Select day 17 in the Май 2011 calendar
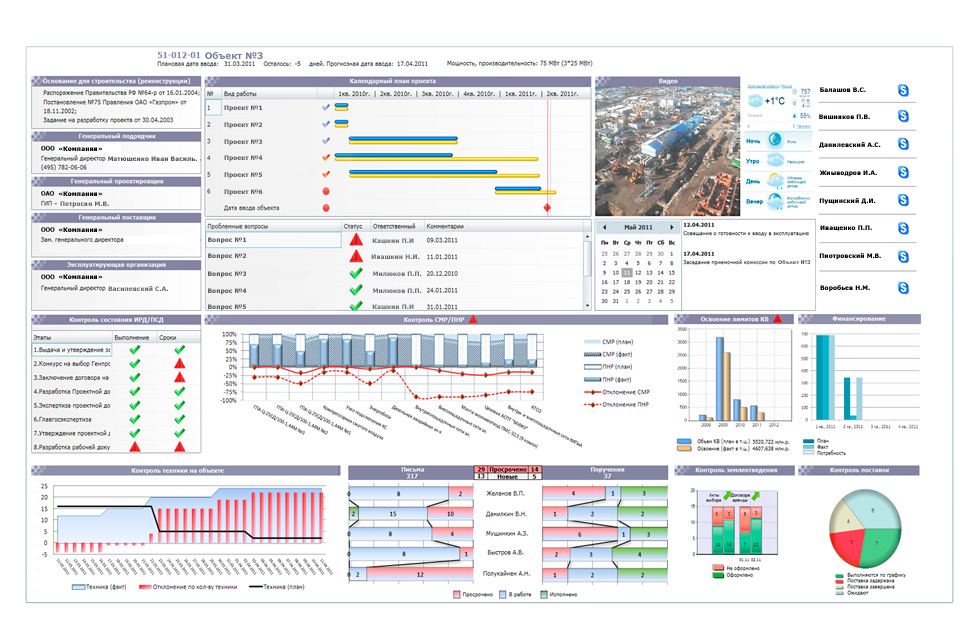Image resolution: width=973 pixels, height=626 pixels. click(x=616, y=282)
